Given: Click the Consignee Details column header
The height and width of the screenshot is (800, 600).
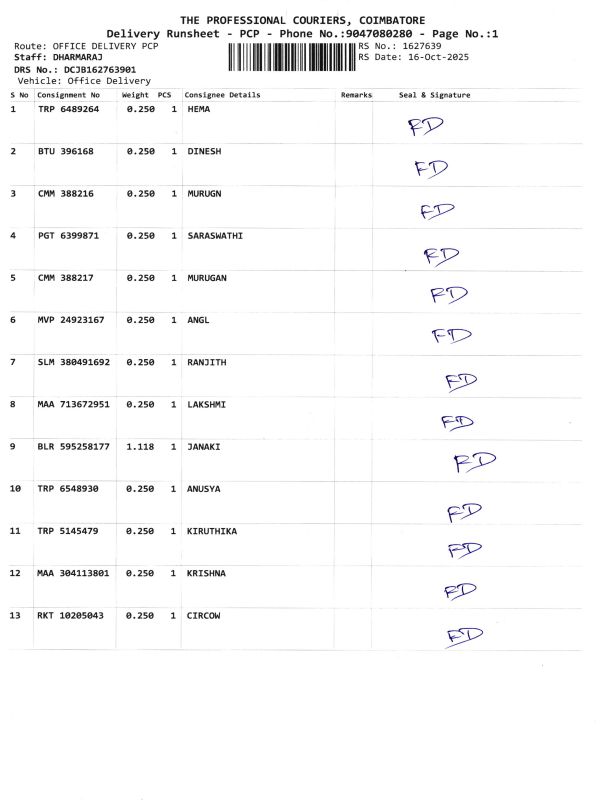Looking at the screenshot, I should coord(222,95).
